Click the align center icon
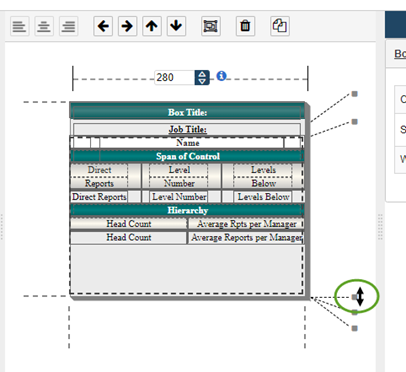 (44, 26)
